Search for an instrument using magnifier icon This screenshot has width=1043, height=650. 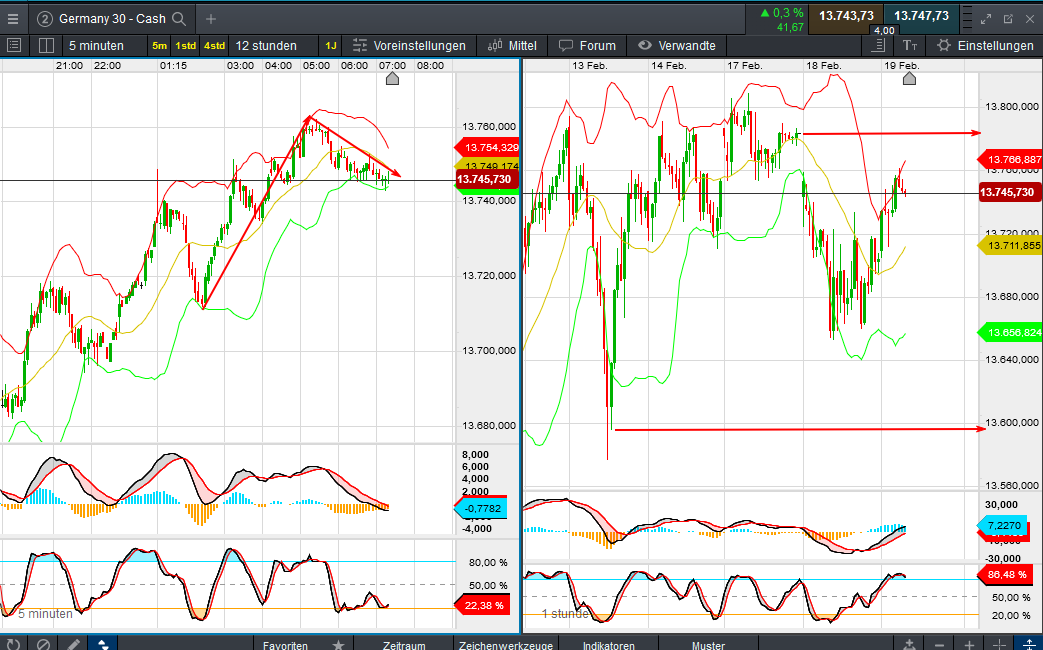179,19
